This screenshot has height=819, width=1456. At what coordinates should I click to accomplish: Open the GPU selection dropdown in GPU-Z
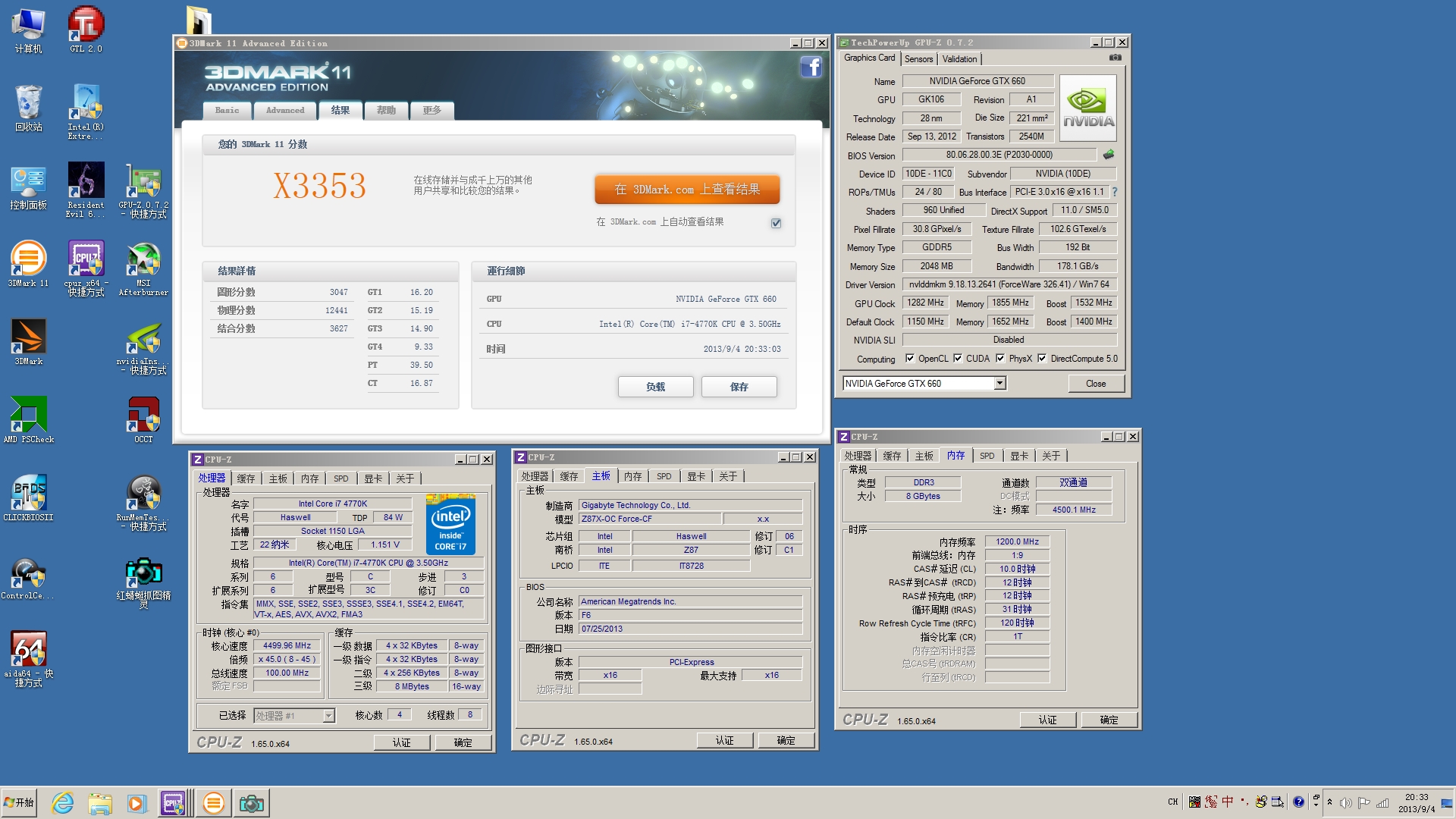click(999, 384)
